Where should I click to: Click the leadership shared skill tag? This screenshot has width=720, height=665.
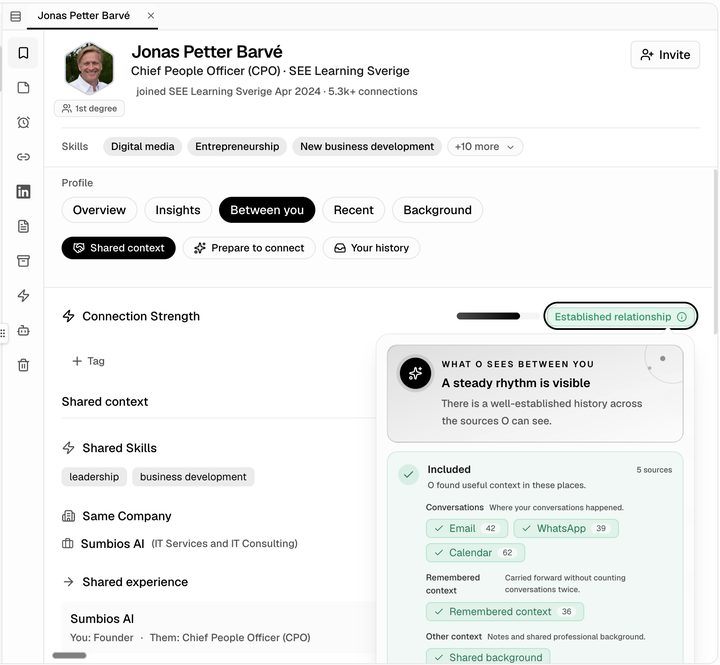[94, 477]
